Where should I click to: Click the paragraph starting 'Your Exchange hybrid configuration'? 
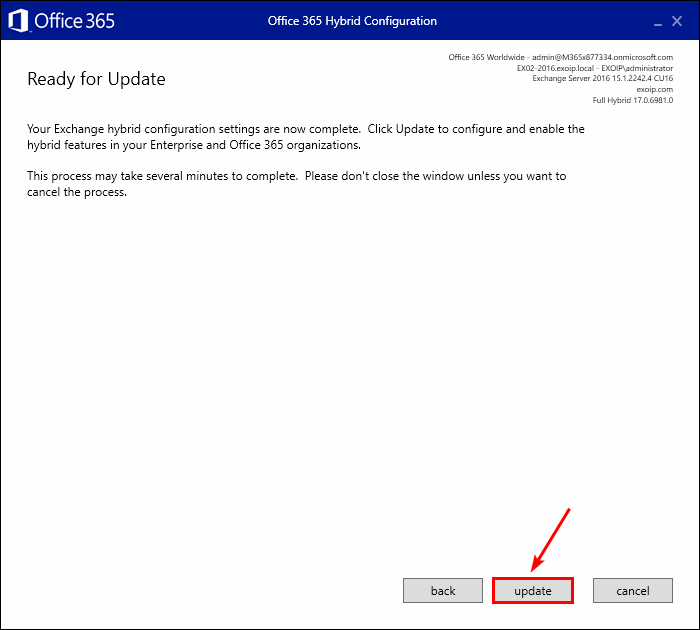coord(306,137)
